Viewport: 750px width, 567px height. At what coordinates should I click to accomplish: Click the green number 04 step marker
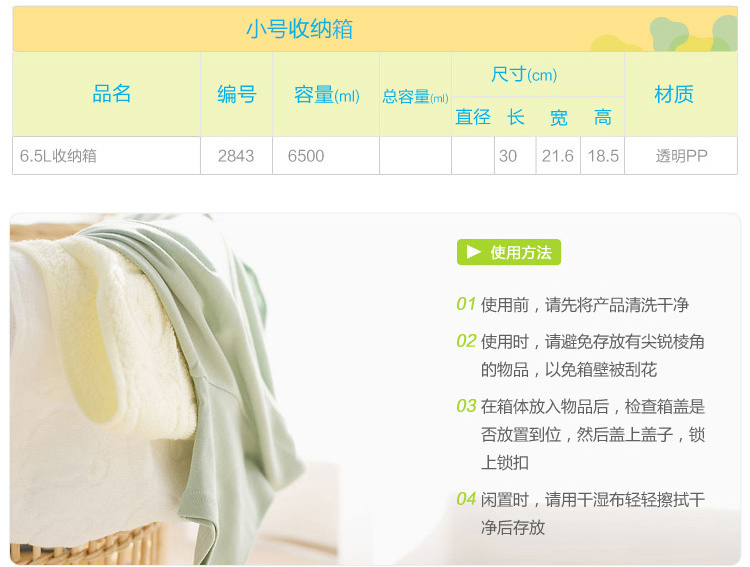466,499
